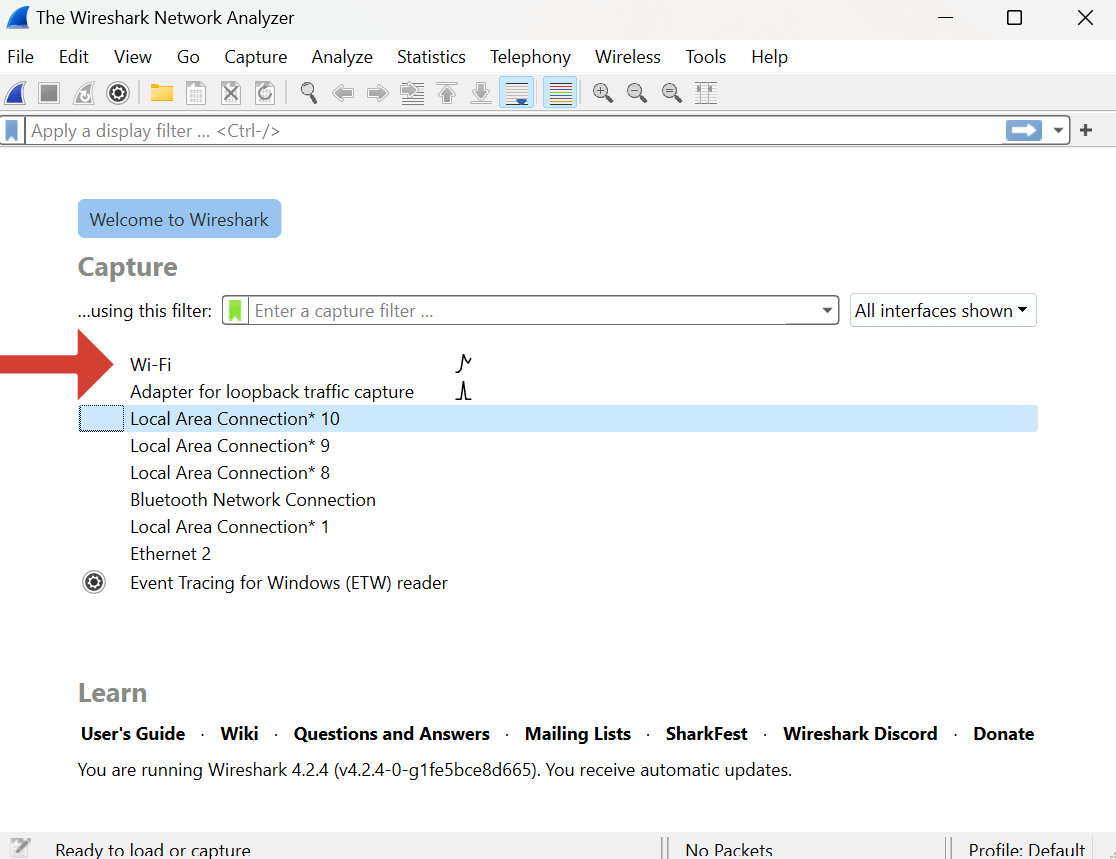Image resolution: width=1116 pixels, height=859 pixels.
Task: Start capturing packets with the shark fin icon
Action: coord(16,93)
